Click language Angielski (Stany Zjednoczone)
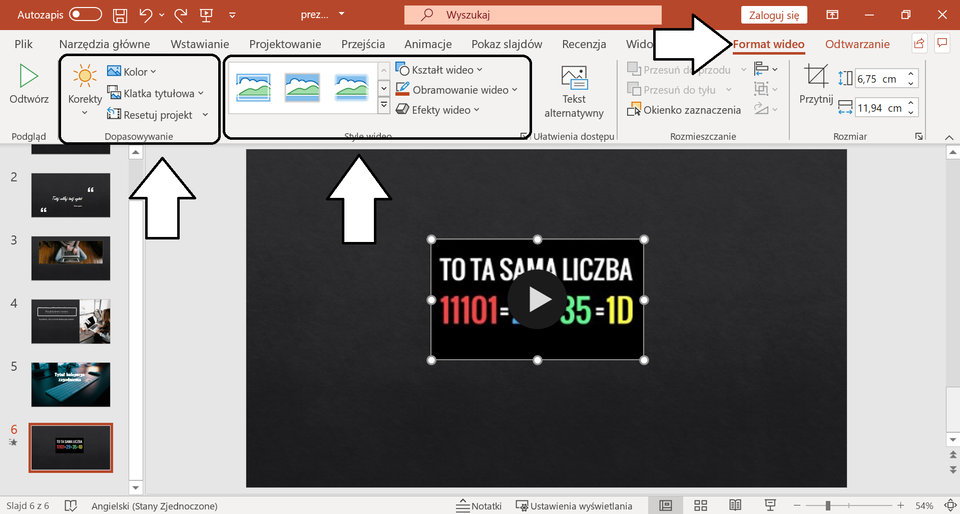Viewport: 960px width, 514px height. point(154,506)
